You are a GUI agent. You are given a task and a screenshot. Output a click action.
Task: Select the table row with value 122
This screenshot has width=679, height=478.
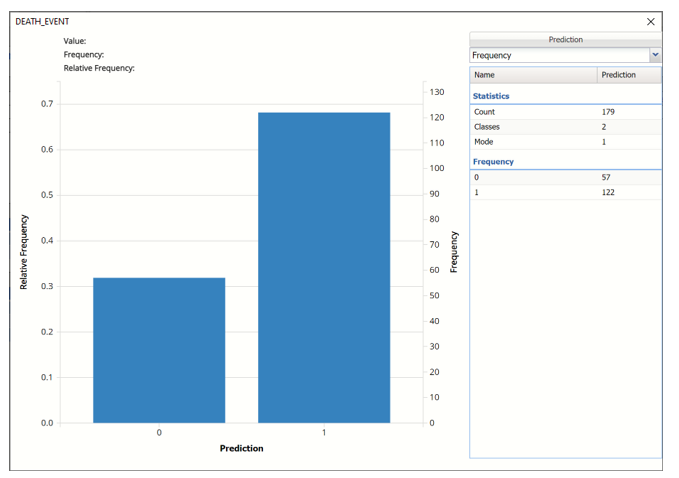(565, 192)
